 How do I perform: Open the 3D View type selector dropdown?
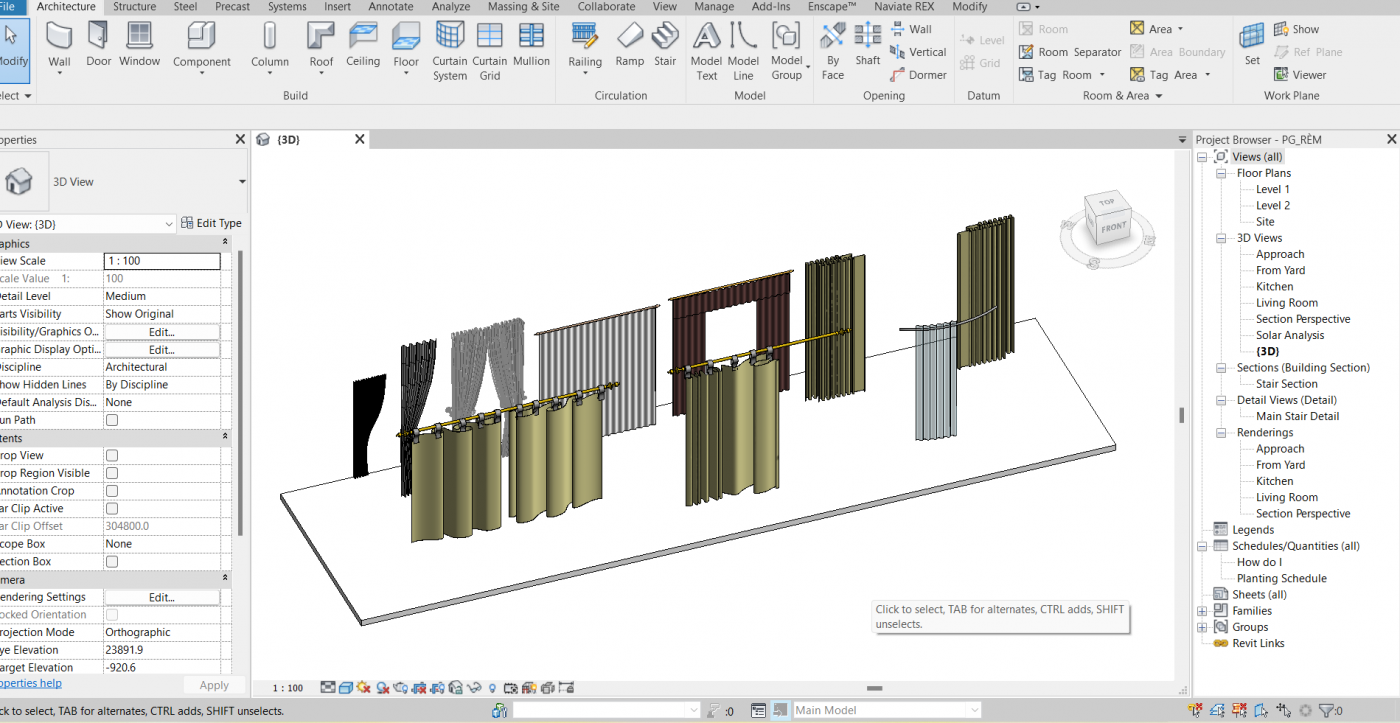click(242, 182)
